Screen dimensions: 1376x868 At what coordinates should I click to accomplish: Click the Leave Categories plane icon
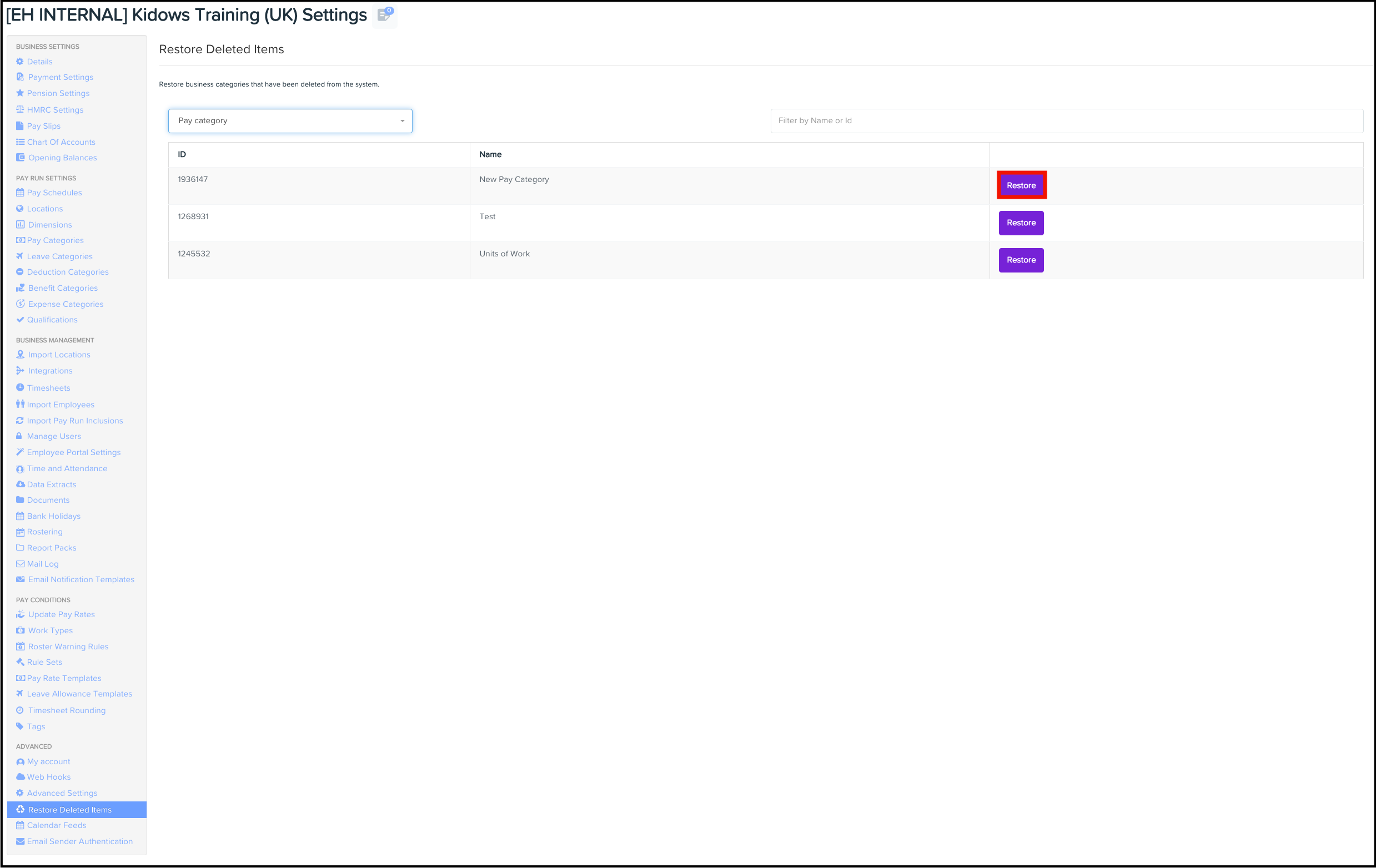(20, 256)
